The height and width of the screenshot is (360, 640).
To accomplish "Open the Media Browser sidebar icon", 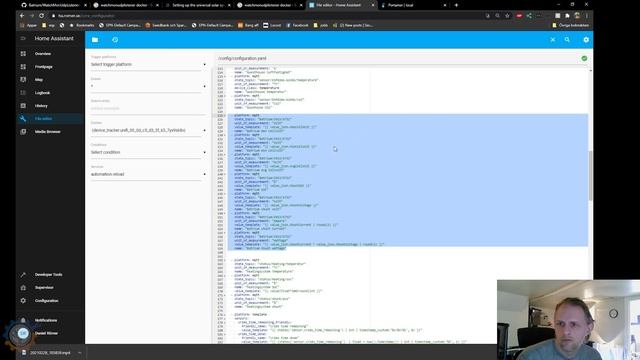I will pos(23,132).
